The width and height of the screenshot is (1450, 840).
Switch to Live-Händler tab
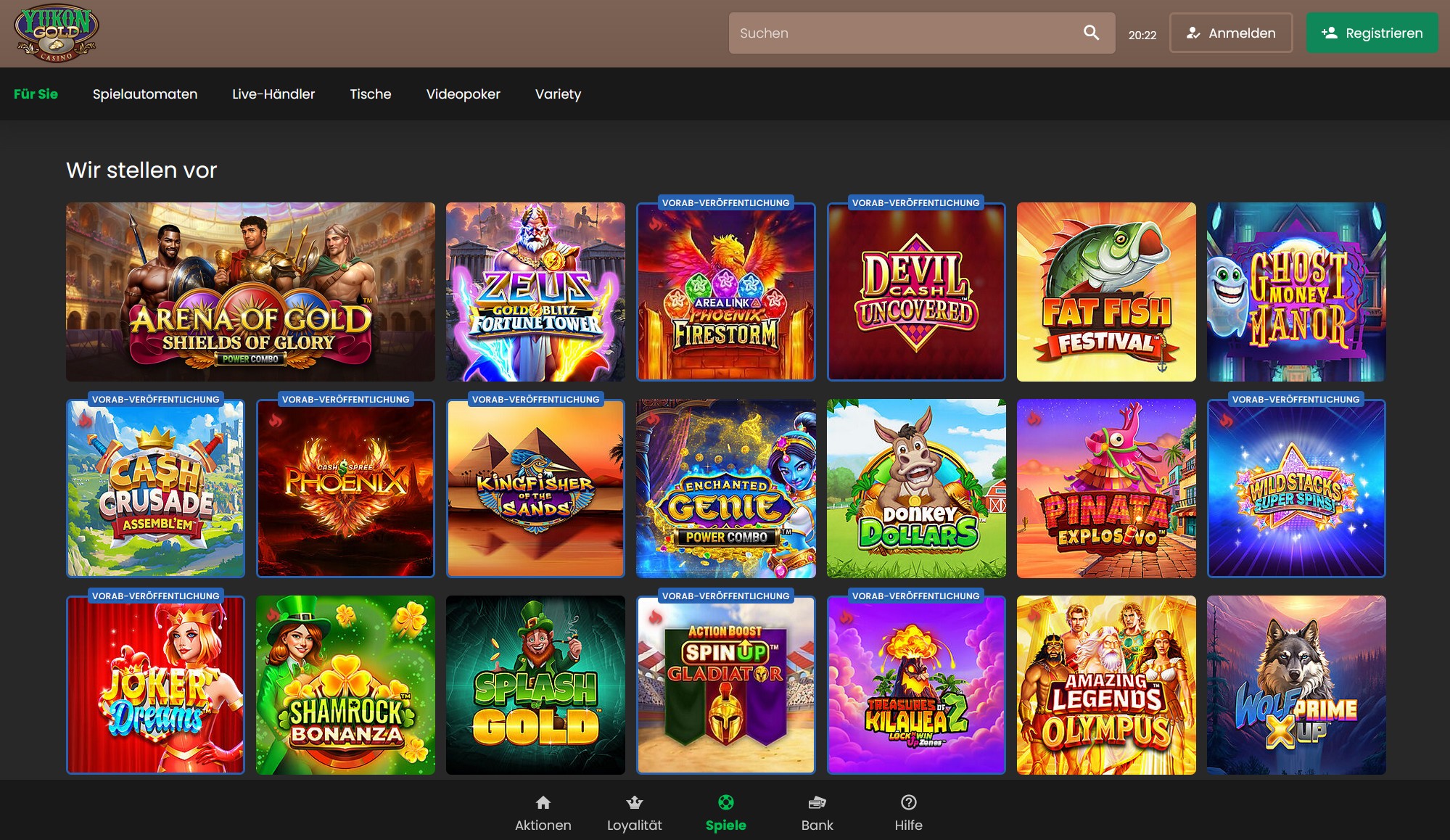tap(273, 94)
